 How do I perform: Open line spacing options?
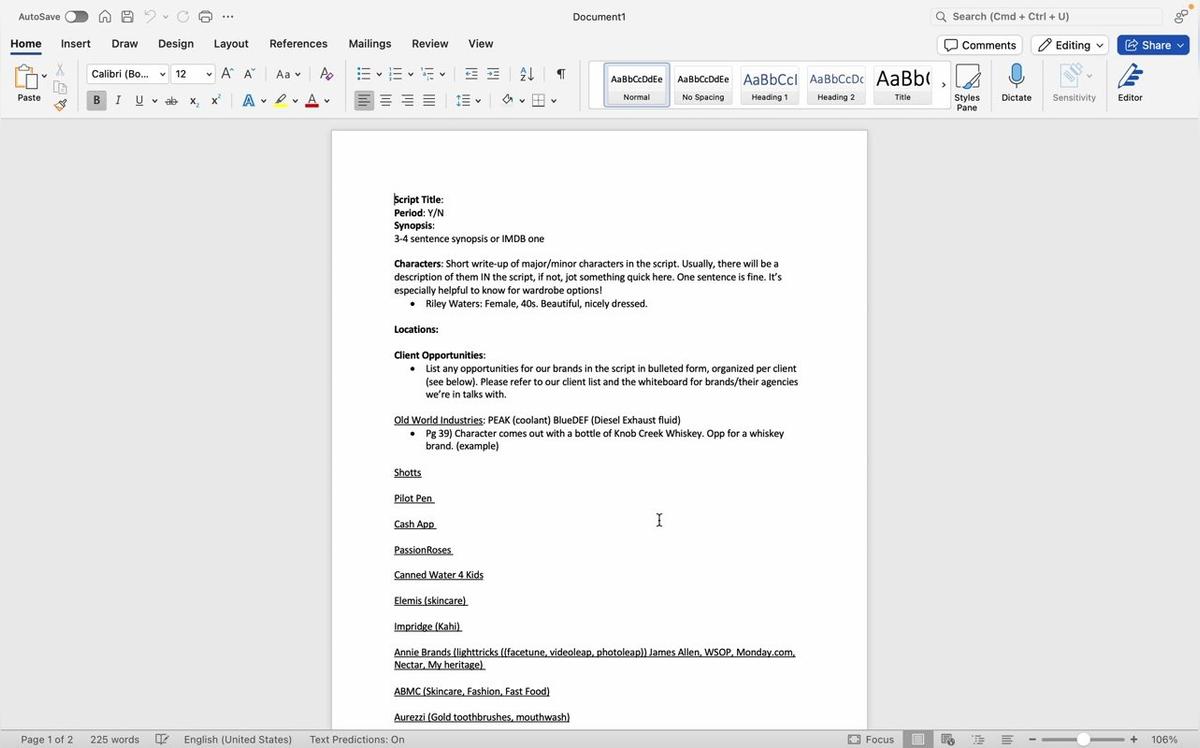468,100
